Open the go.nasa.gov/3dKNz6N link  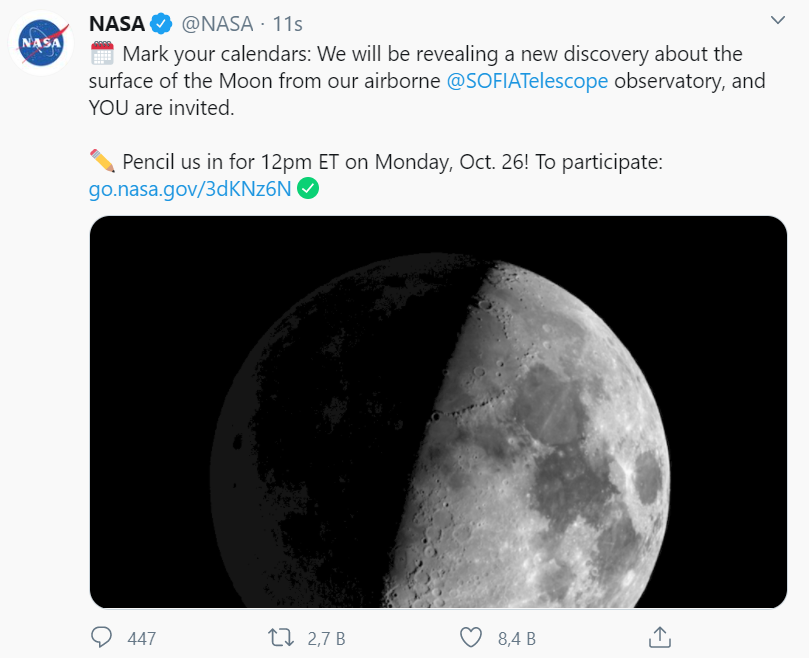(190, 189)
